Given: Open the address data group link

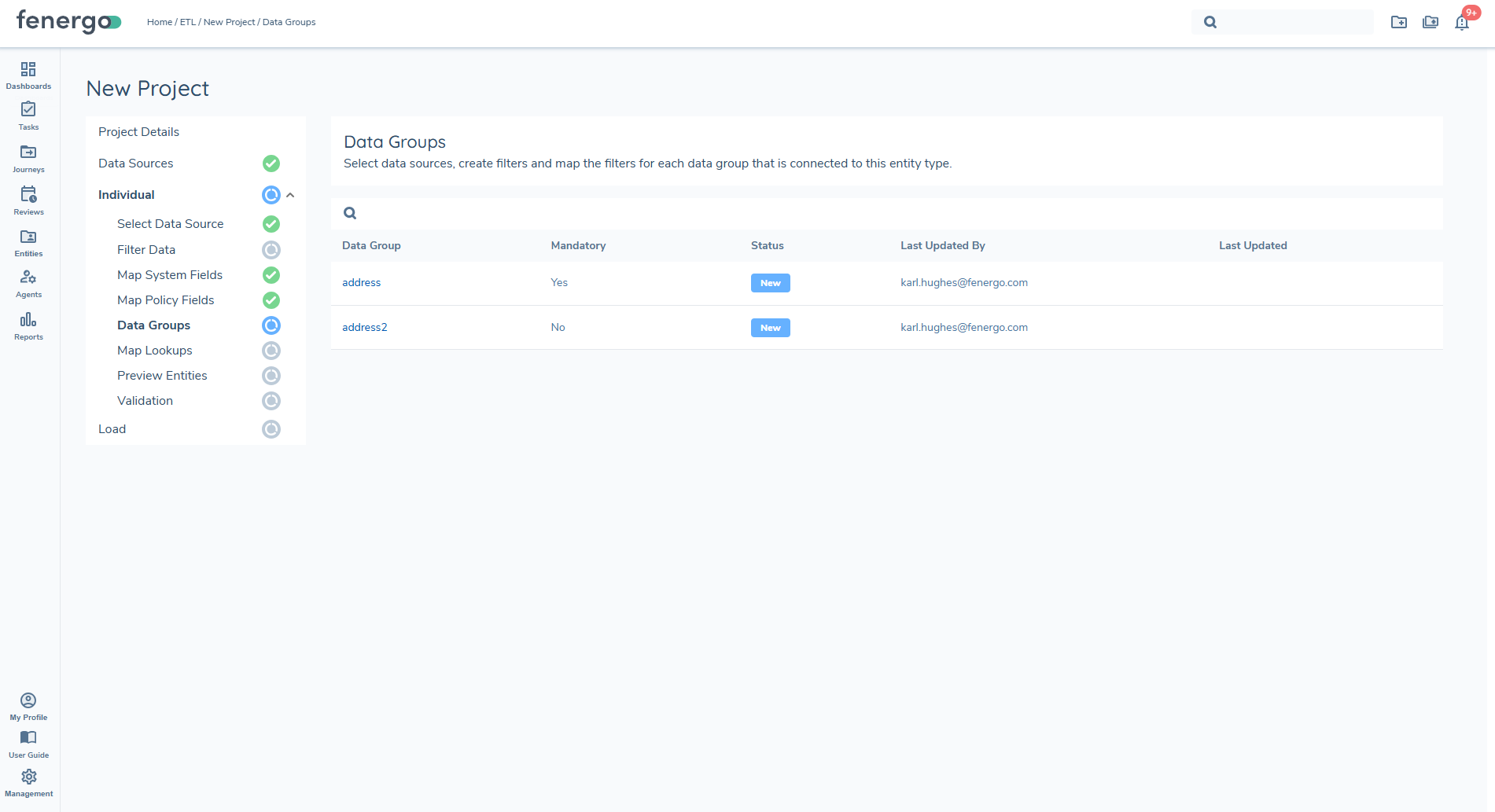Looking at the screenshot, I should coord(361,283).
